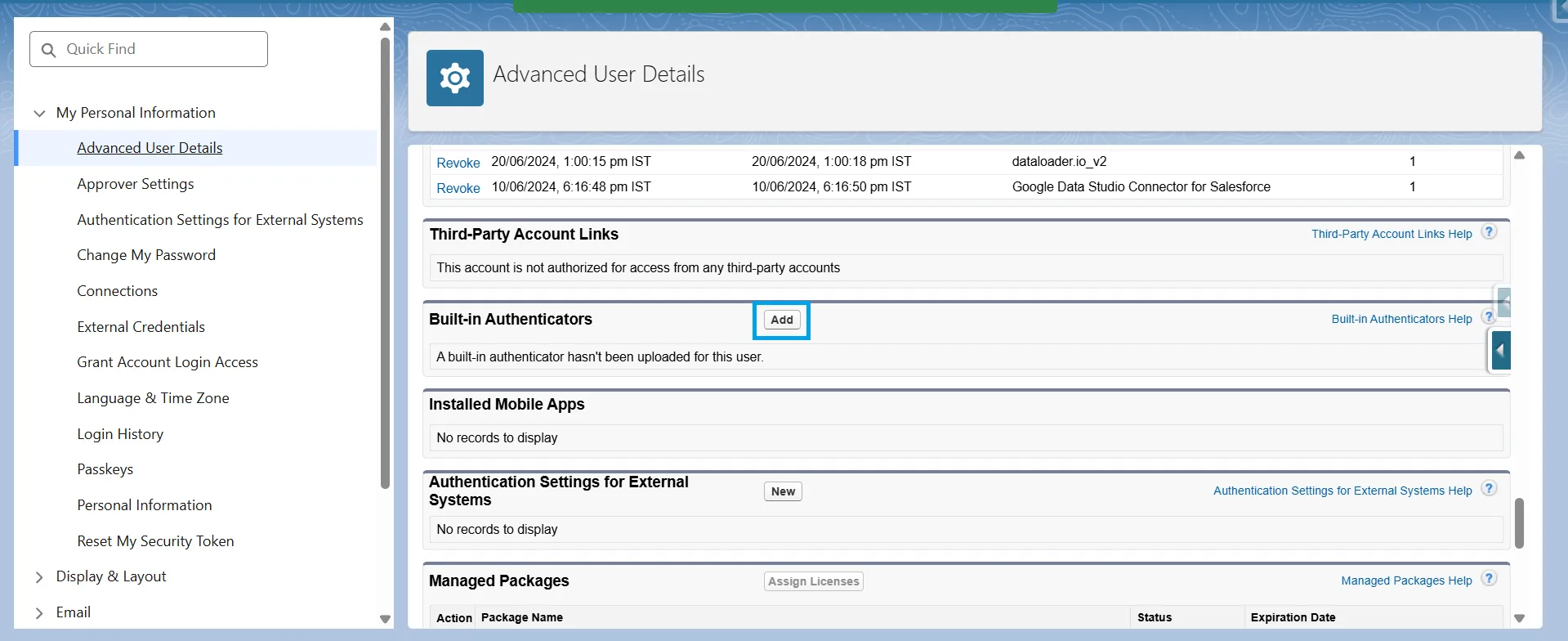1568x641 pixels.
Task: Click the content panel scroll up arrow
Action: point(1519,155)
